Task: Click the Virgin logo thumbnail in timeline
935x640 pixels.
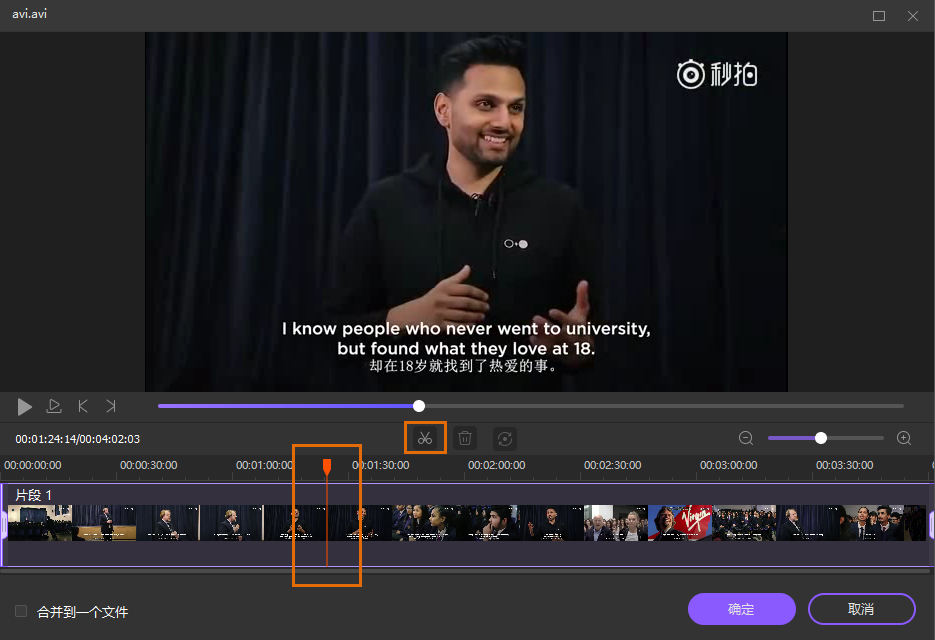Action: (680, 522)
